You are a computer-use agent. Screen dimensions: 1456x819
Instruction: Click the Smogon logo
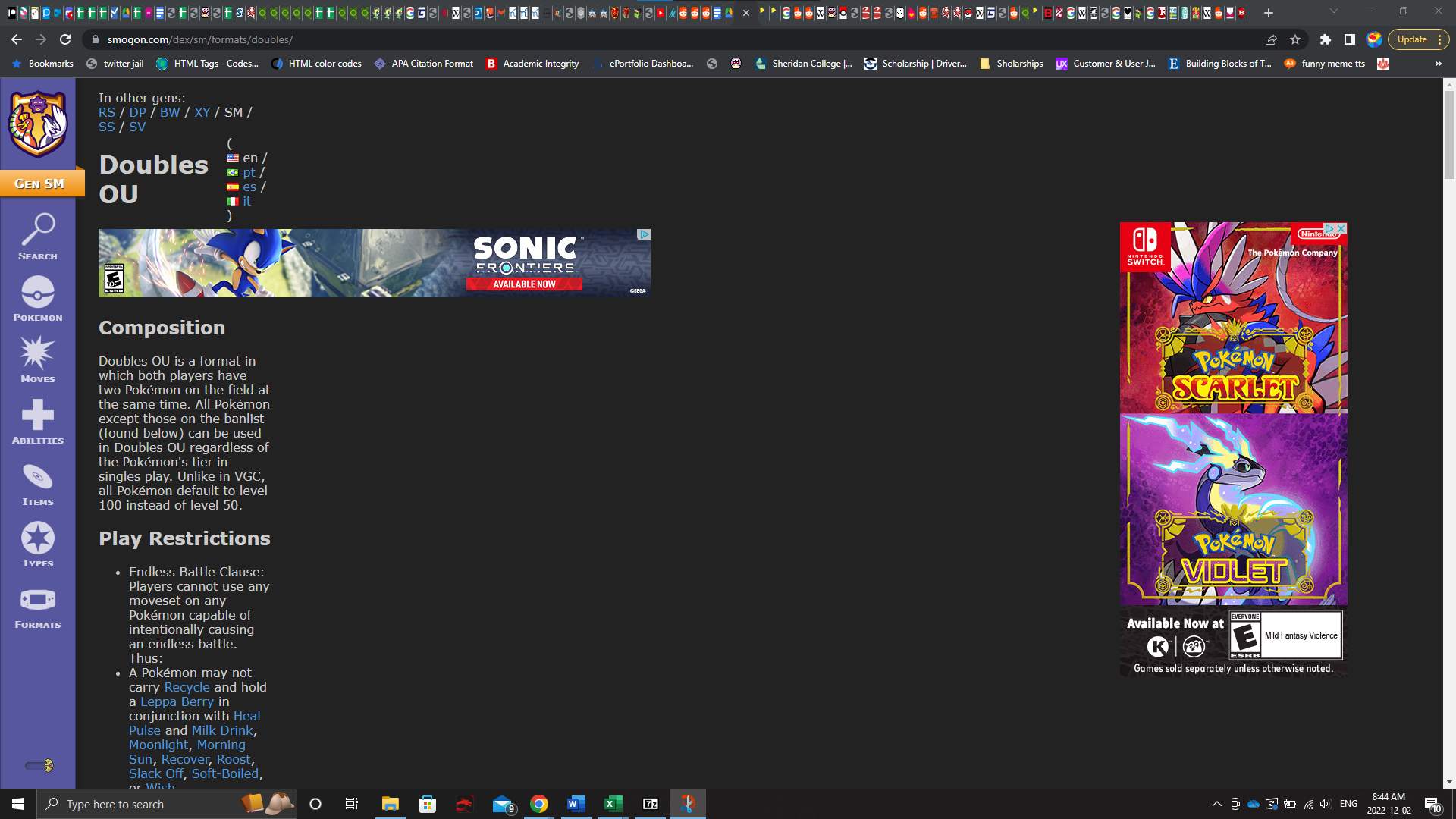[38, 124]
